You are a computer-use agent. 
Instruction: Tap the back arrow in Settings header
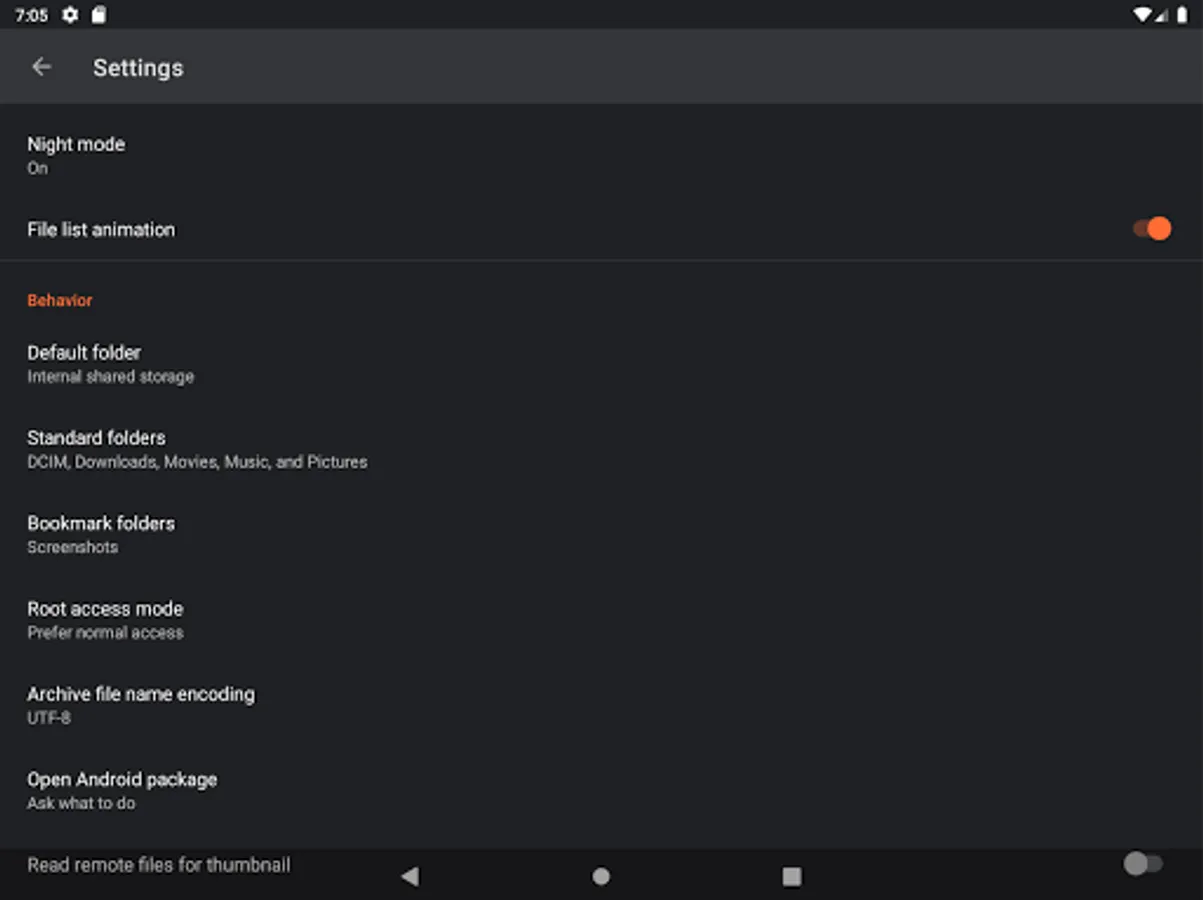coord(41,67)
